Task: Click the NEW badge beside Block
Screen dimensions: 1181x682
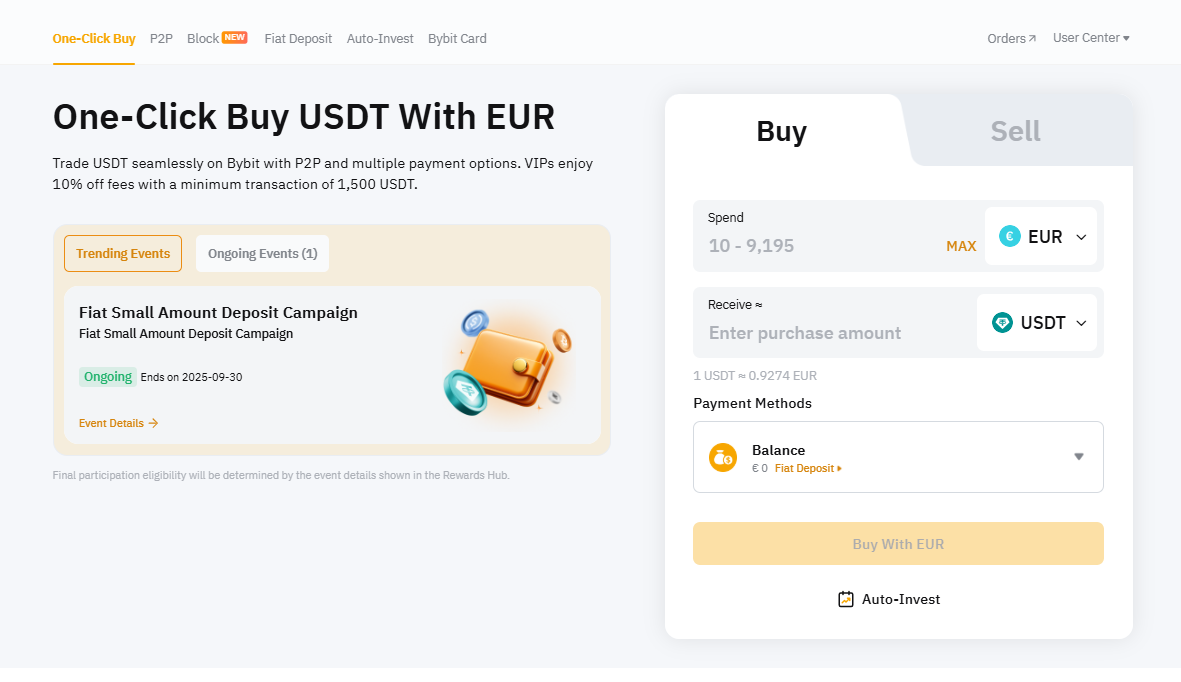Action: point(235,37)
